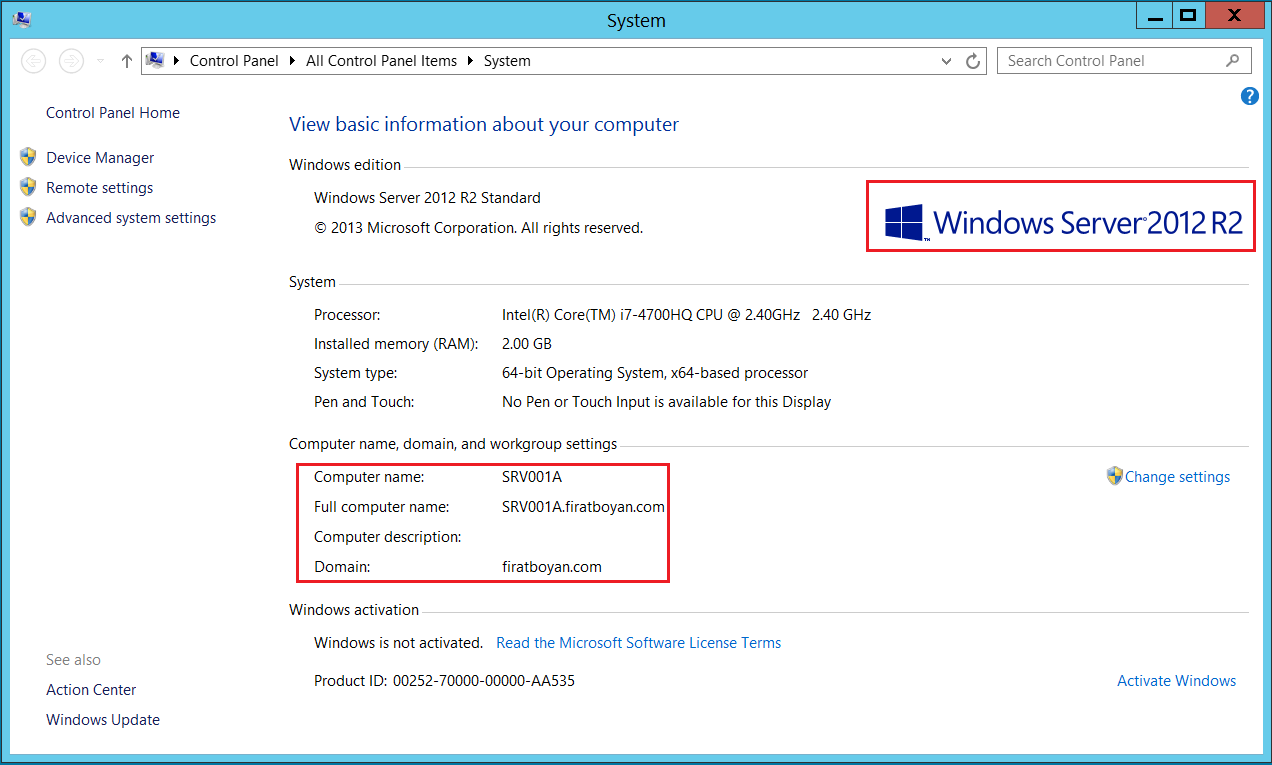This screenshot has height=765, width=1272.
Task: Go to Control Panel Home
Action: click(113, 113)
